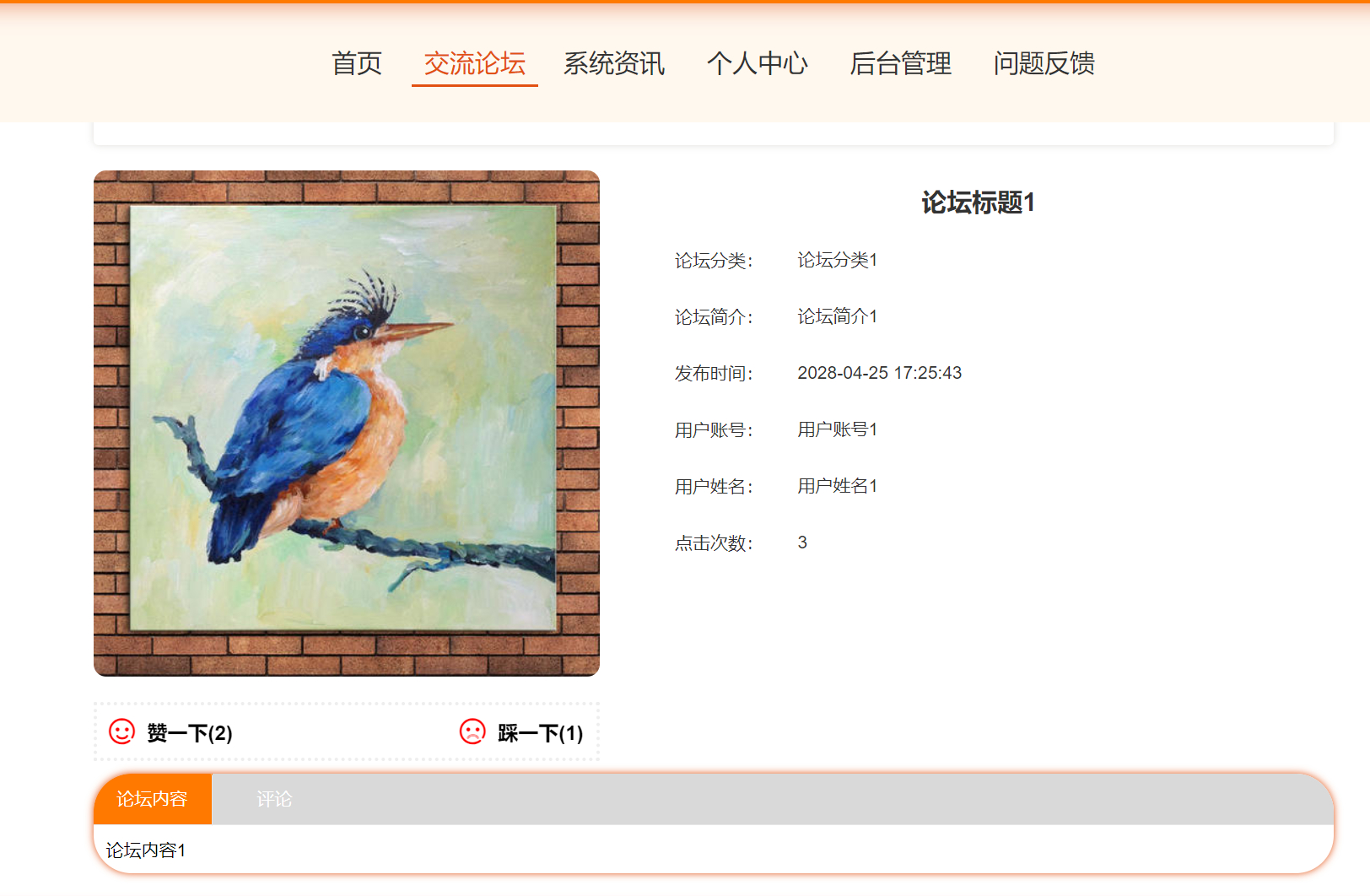The image size is (1370, 896).
Task: Click the smiley face like icon
Action: (x=121, y=731)
